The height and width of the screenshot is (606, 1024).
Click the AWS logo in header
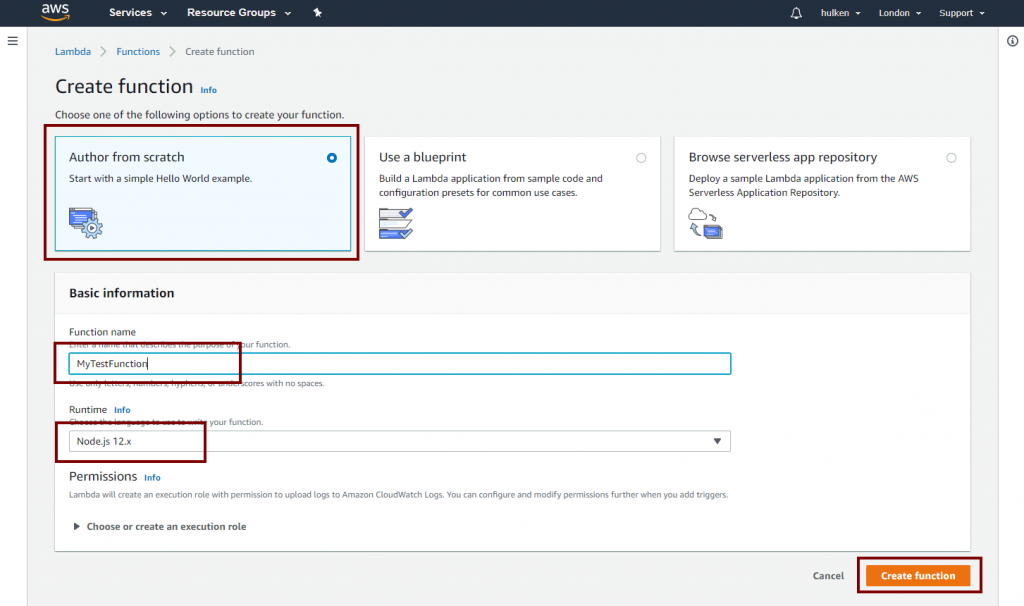click(x=54, y=13)
